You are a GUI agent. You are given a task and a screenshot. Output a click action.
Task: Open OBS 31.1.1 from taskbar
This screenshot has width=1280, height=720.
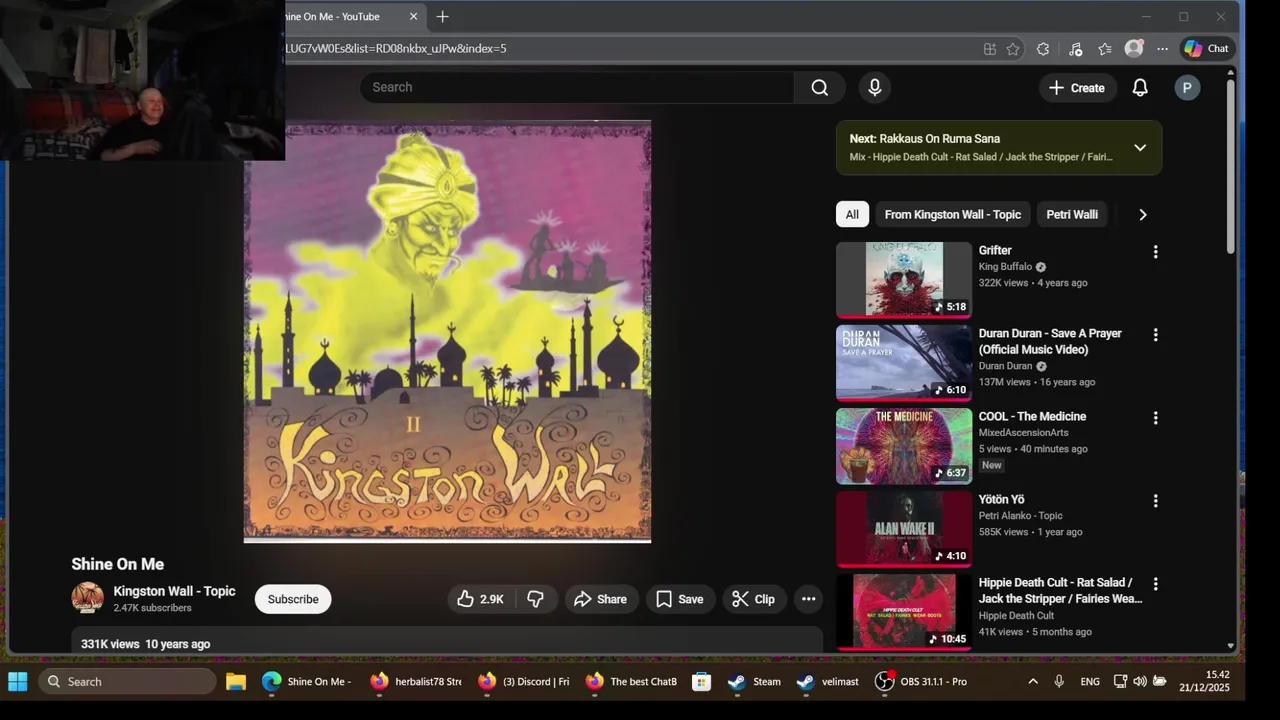point(921,682)
